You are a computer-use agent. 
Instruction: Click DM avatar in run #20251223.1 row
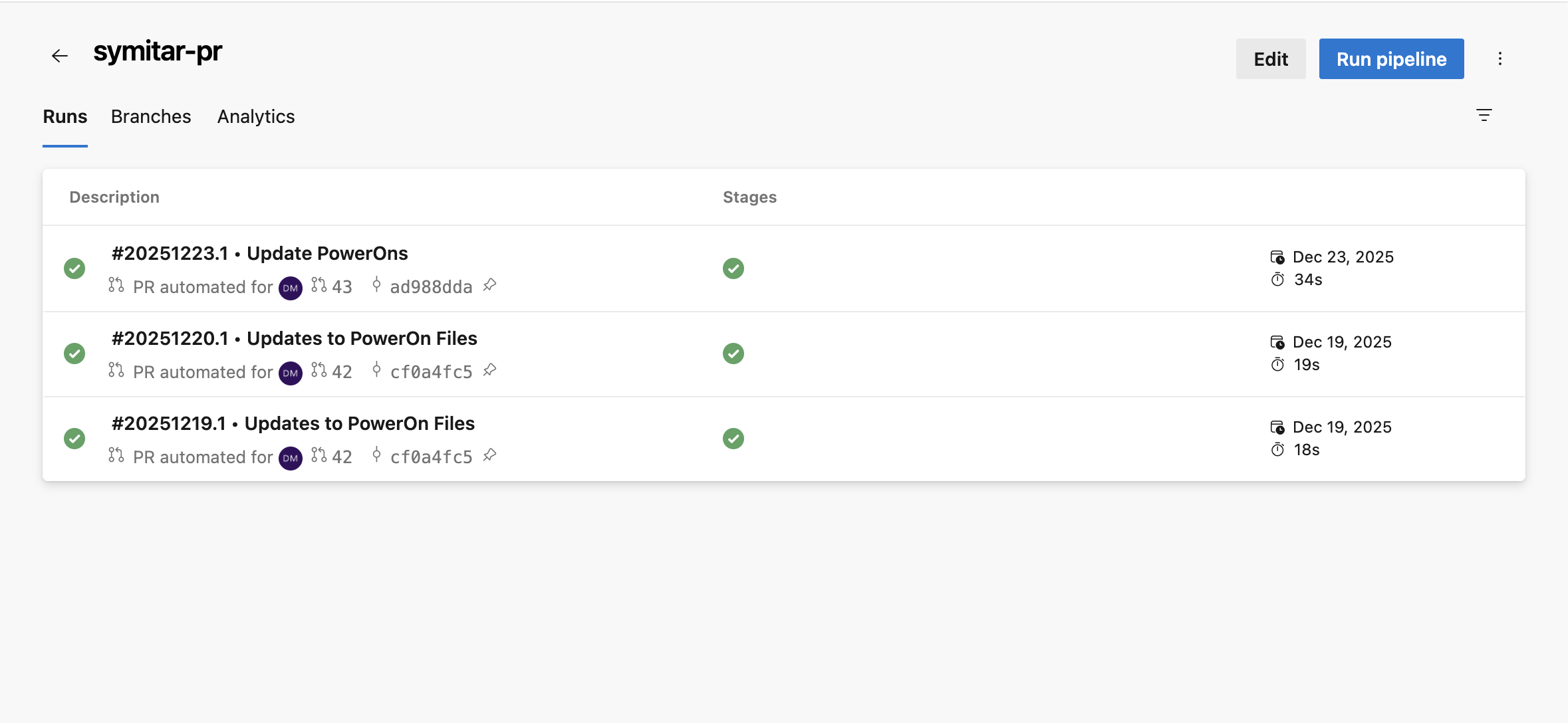coord(291,288)
